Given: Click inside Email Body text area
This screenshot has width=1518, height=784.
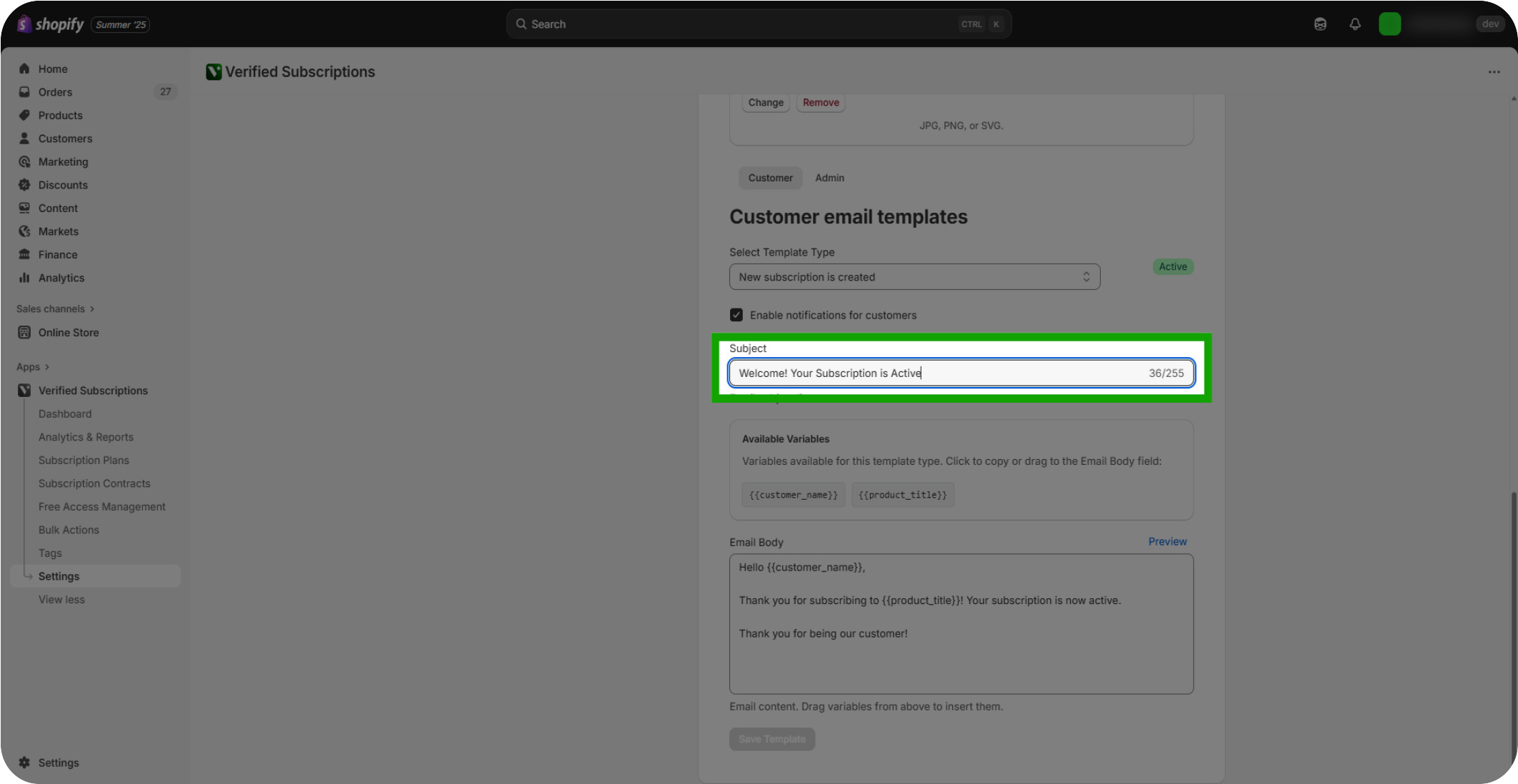Looking at the screenshot, I should click(961, 623).
